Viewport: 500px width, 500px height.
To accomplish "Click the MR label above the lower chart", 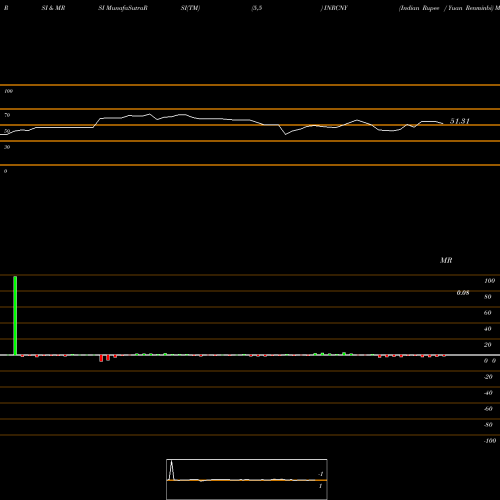I will pyautogui.click(x=446, y=260).
